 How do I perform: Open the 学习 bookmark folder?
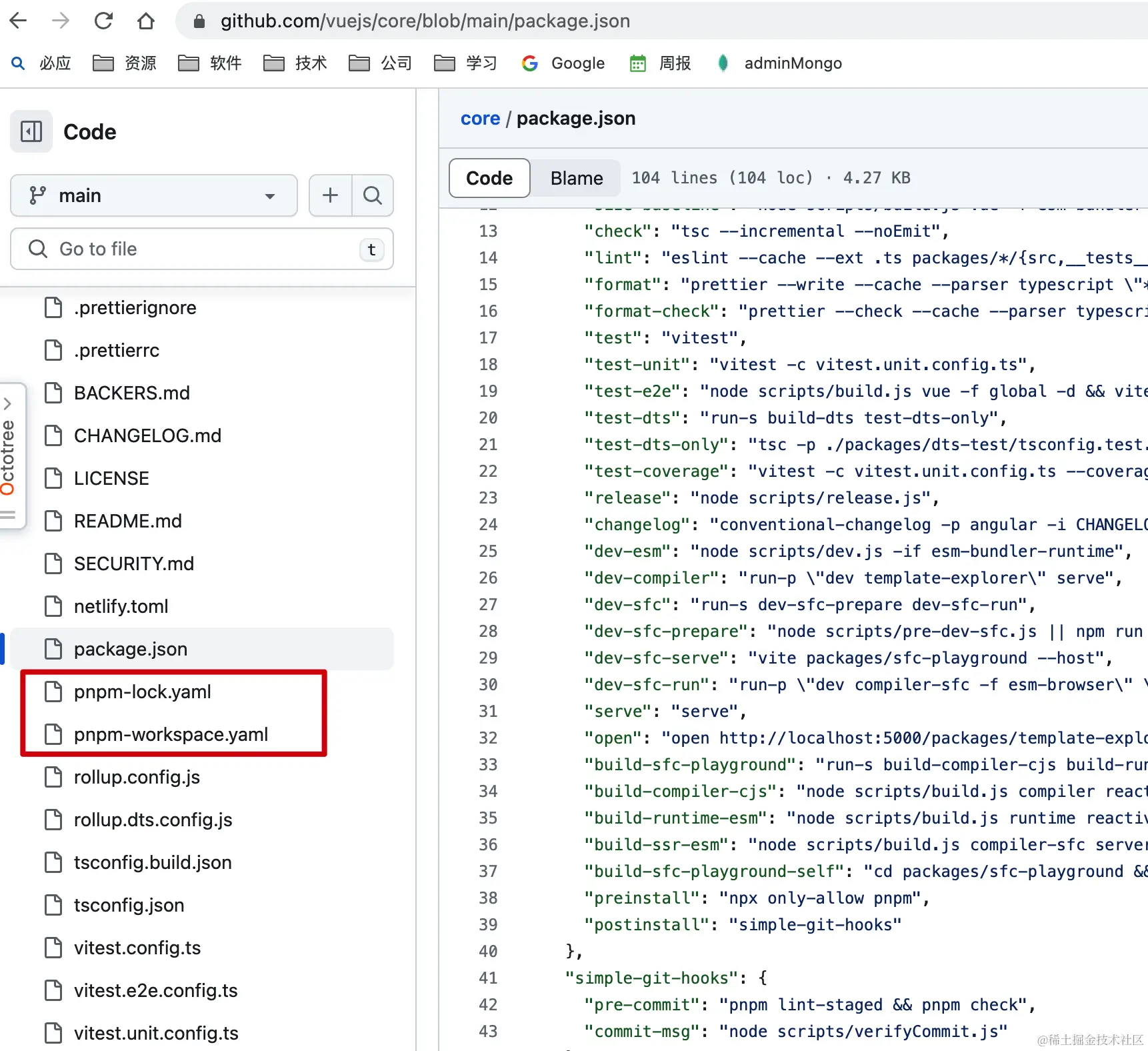click(466, 63)
